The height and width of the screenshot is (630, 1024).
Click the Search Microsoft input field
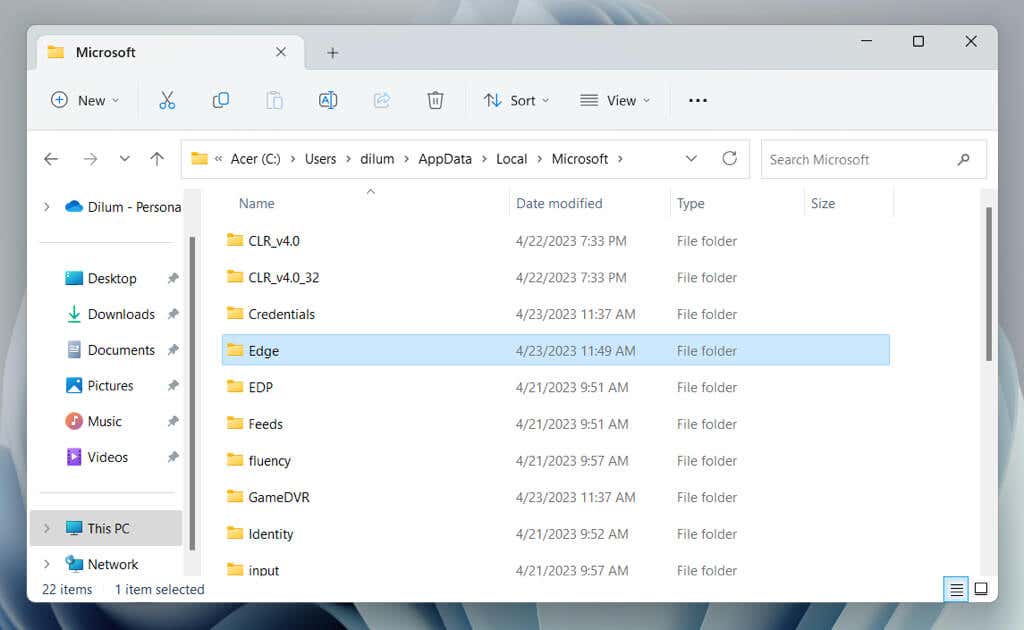click(x=860, y=159)
